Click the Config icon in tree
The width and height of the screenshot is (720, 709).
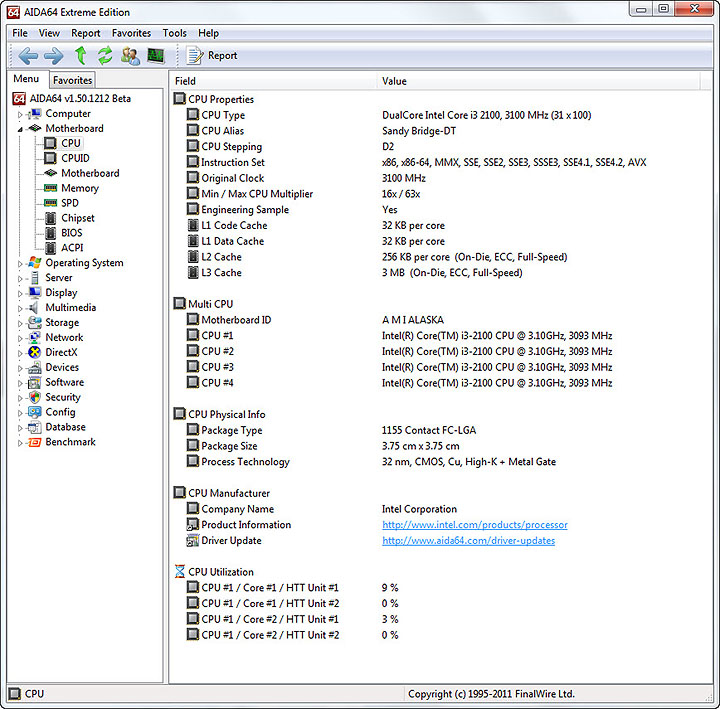(34, 412)
